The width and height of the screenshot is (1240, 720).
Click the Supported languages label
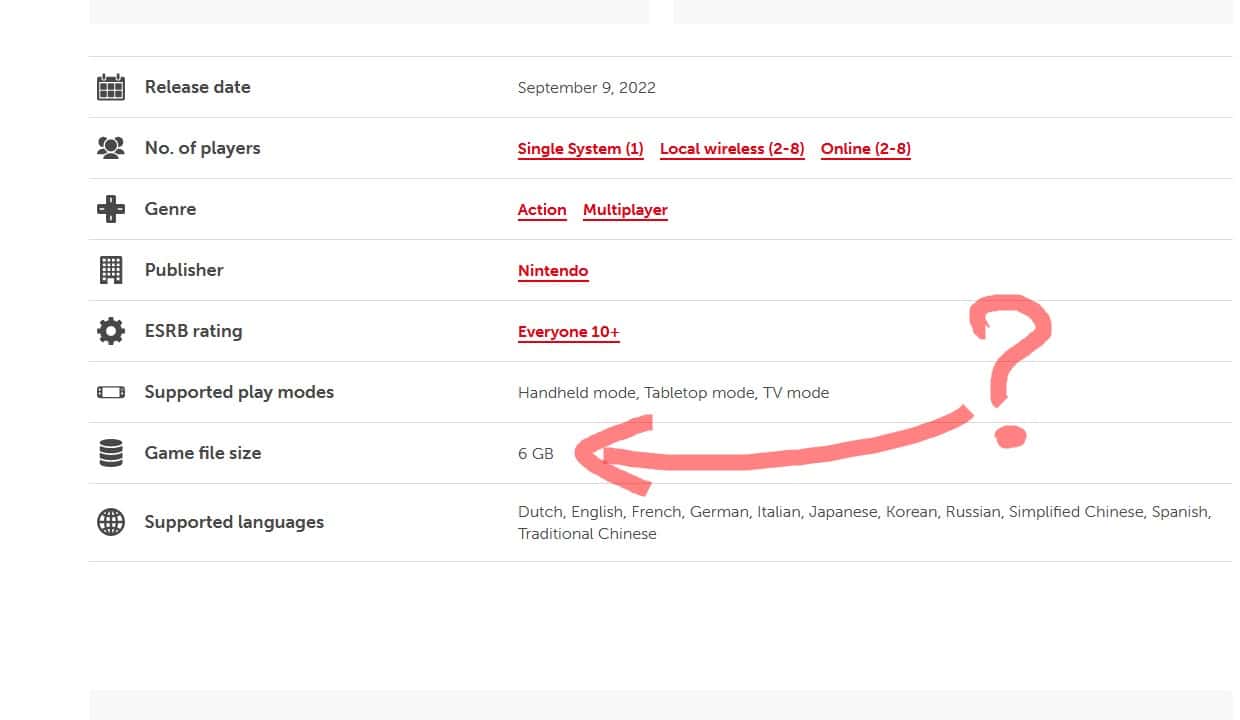pyautogui.click(x=234, y=522)
